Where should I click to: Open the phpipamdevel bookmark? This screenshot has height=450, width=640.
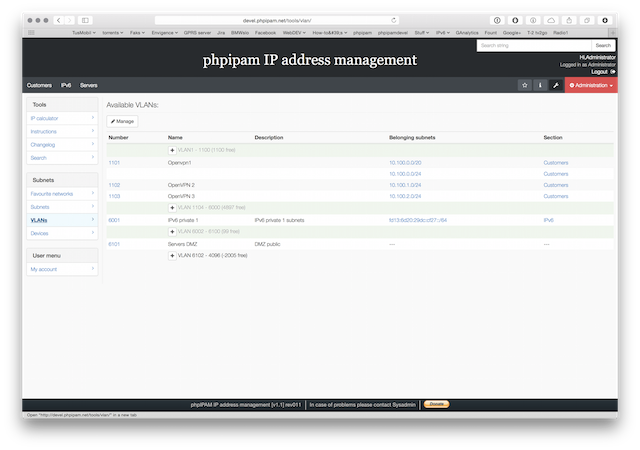coord(393,33)
